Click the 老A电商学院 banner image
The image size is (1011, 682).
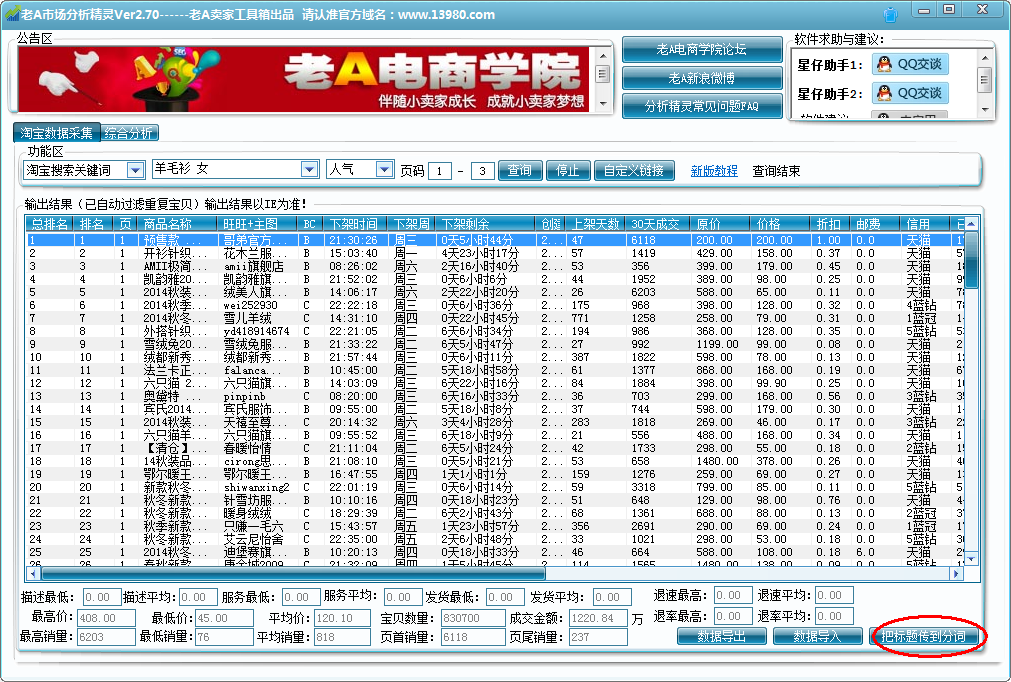click(303, 79)
